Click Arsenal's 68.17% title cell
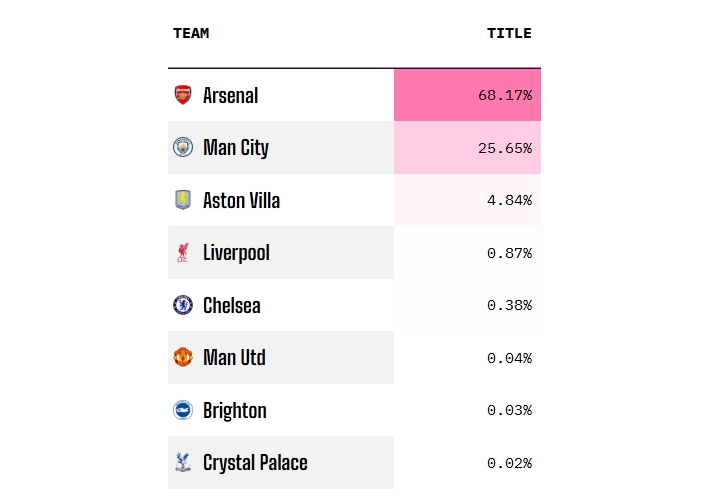 (505, 95)
